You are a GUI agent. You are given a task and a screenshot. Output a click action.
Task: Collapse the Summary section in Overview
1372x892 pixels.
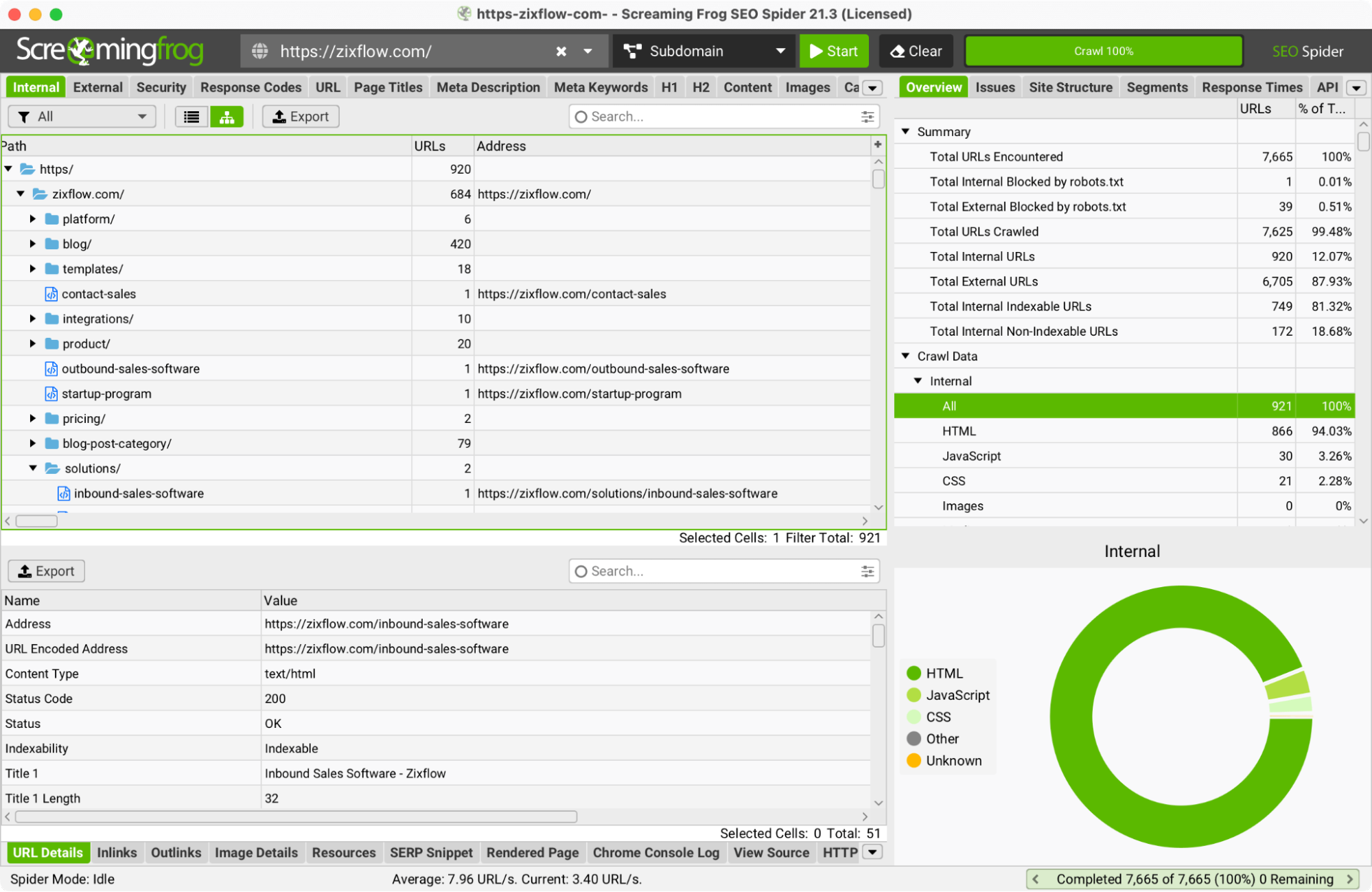(905, 131)
